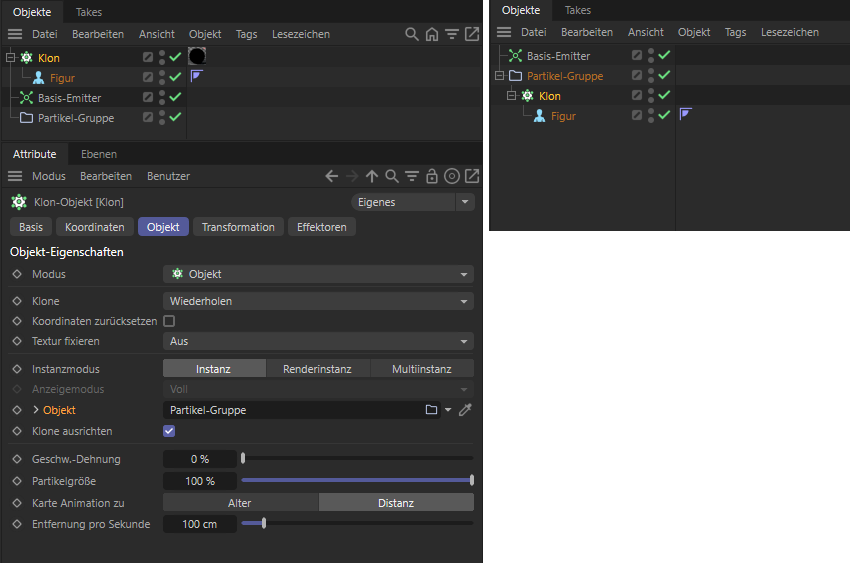Click black material tag on Klon
Screen dimensions: 850x563
pos(197,56)
